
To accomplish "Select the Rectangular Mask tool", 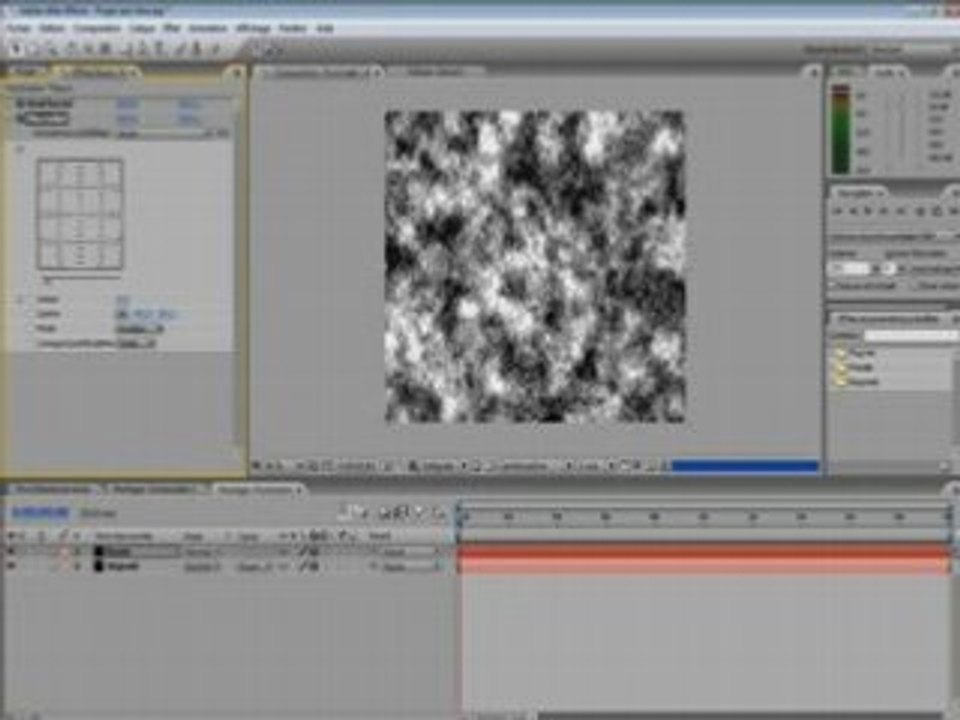I will pos(126,50).
